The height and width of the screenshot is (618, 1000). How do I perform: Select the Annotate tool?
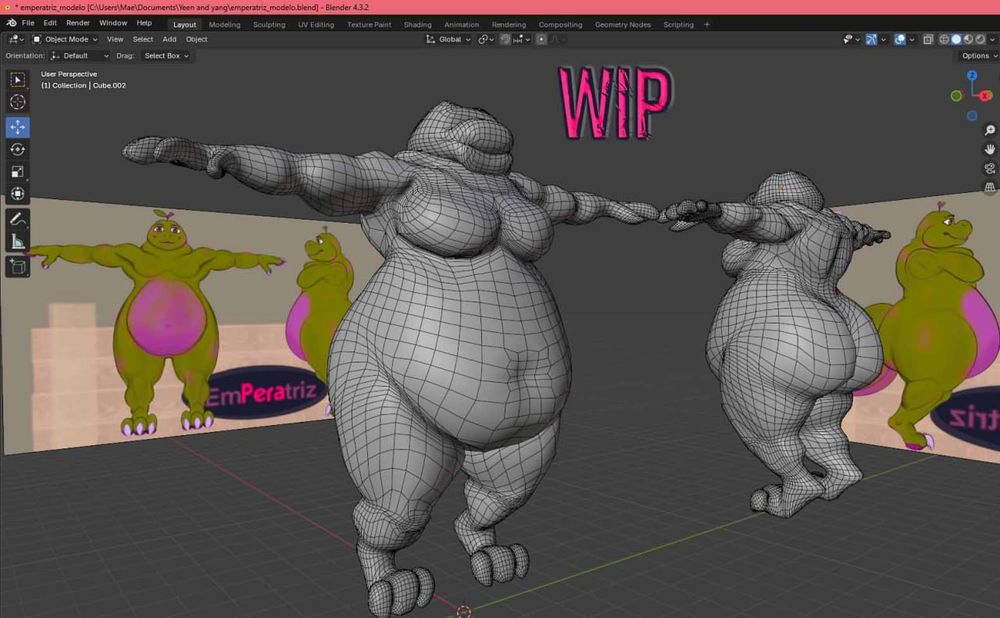18,219
